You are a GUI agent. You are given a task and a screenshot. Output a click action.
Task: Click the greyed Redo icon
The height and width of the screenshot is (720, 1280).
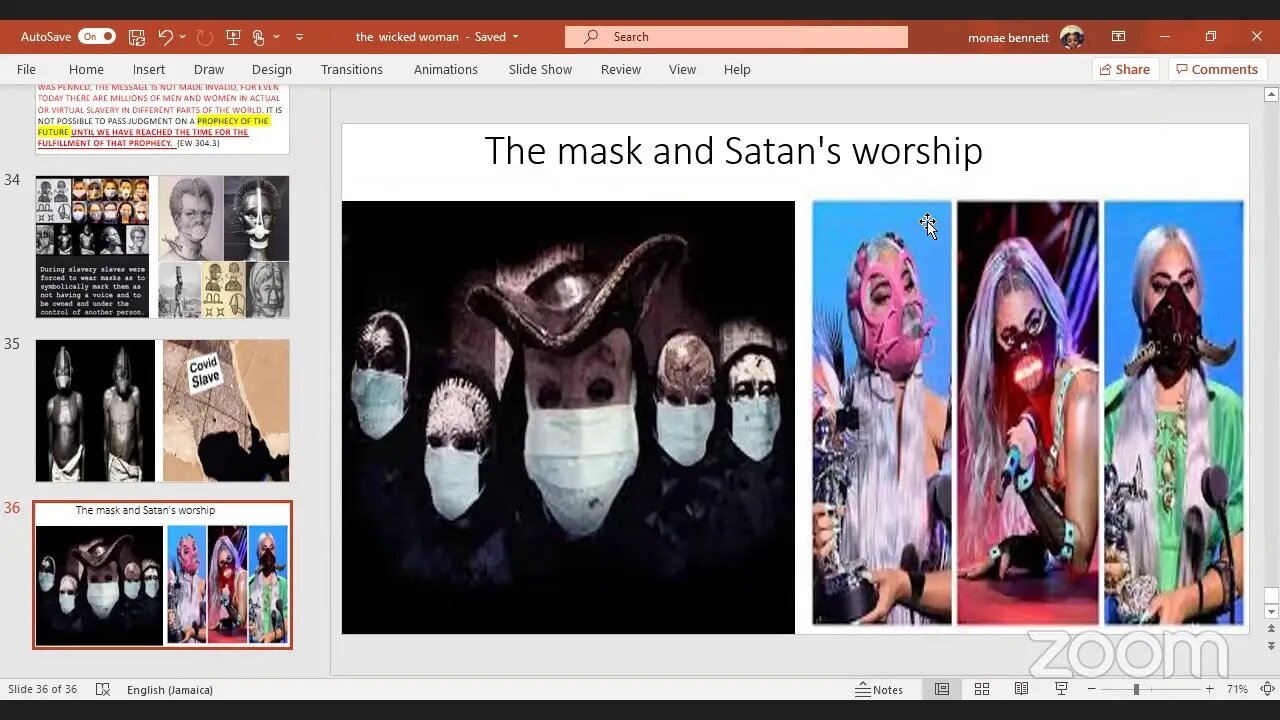205,37
